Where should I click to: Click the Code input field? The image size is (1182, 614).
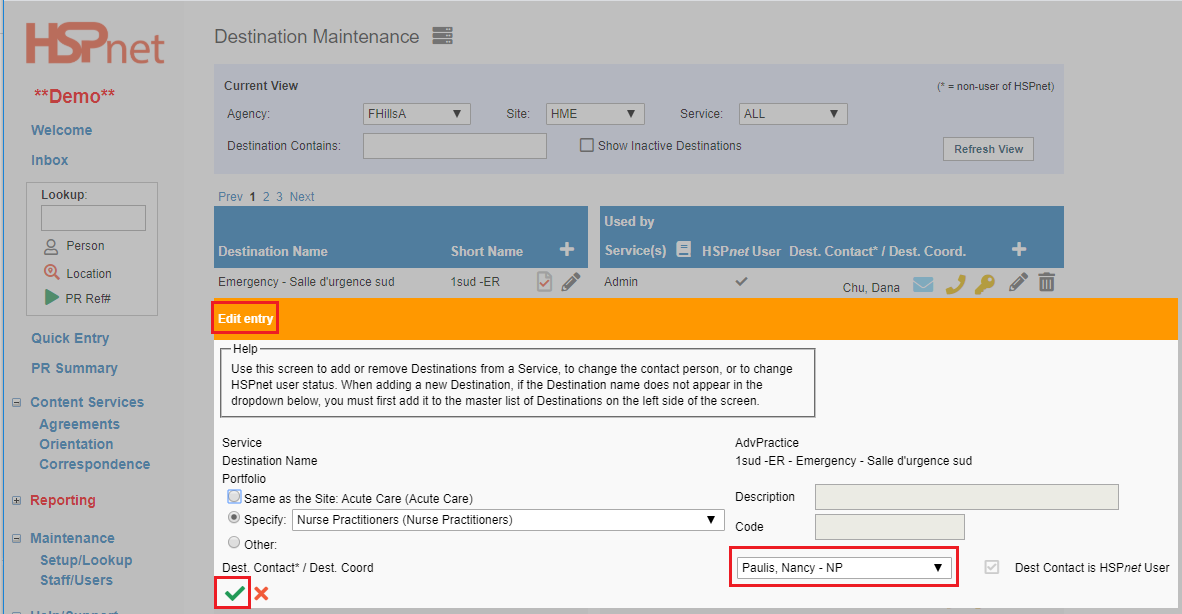click(890, 527)
